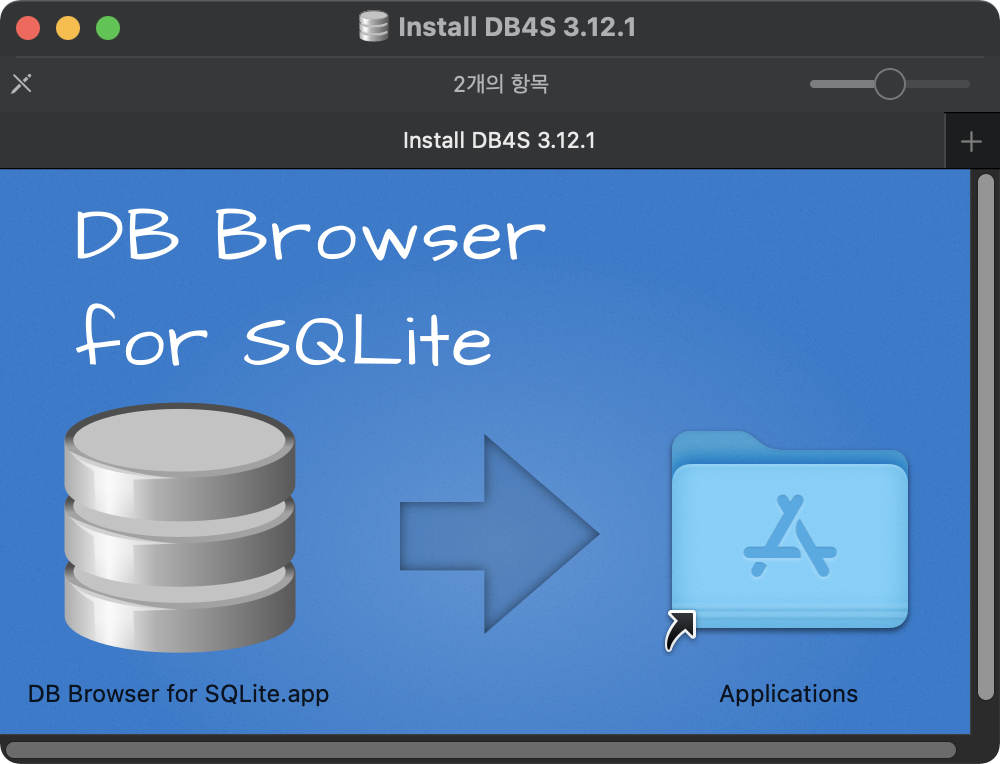Select the Applications folder shortcut icon
1000x764 pixels.
(x=789, y=541)
